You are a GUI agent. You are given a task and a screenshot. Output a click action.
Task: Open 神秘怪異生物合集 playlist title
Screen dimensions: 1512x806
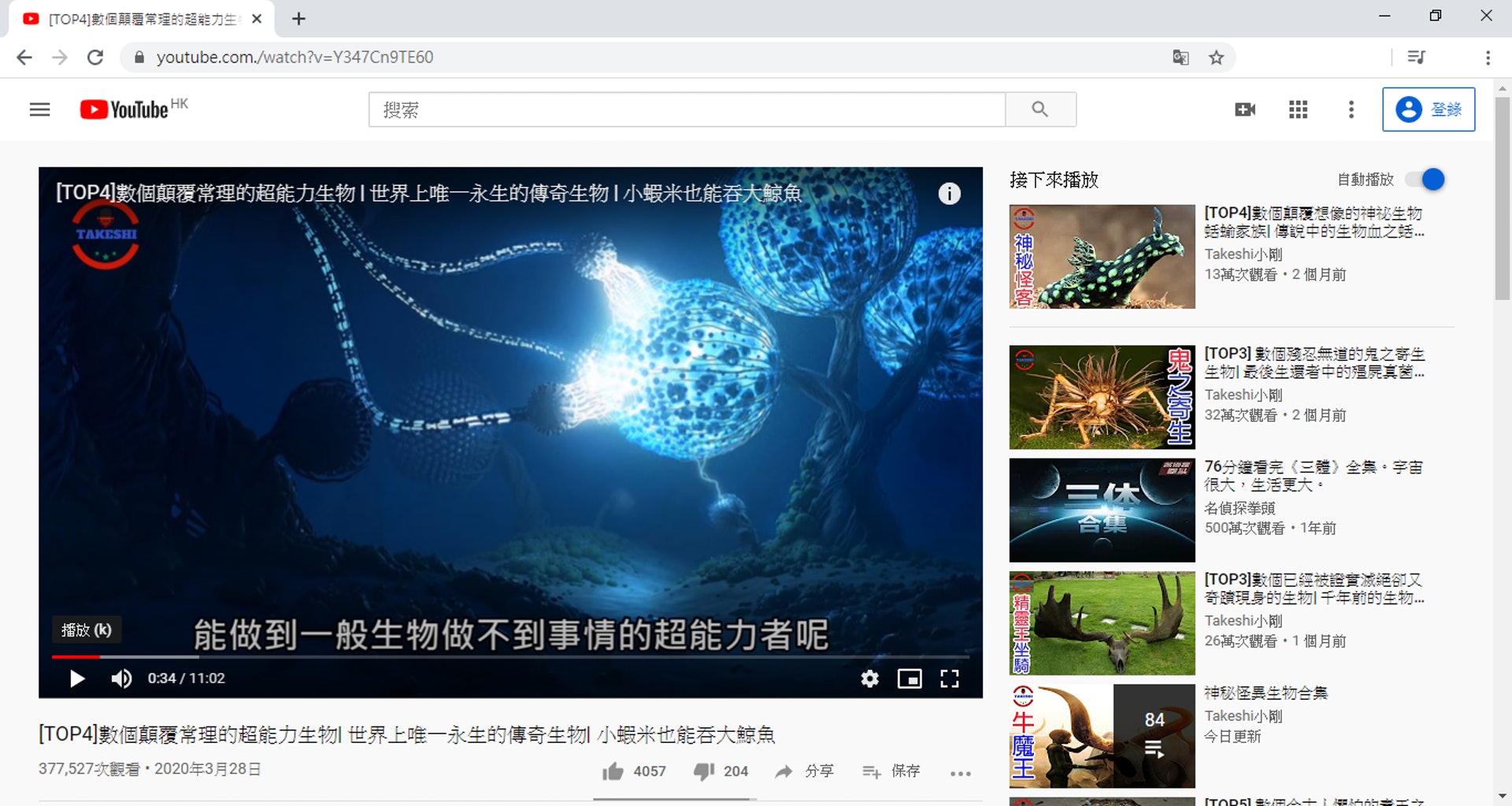pyautogui.click(x=1266, y=693)
